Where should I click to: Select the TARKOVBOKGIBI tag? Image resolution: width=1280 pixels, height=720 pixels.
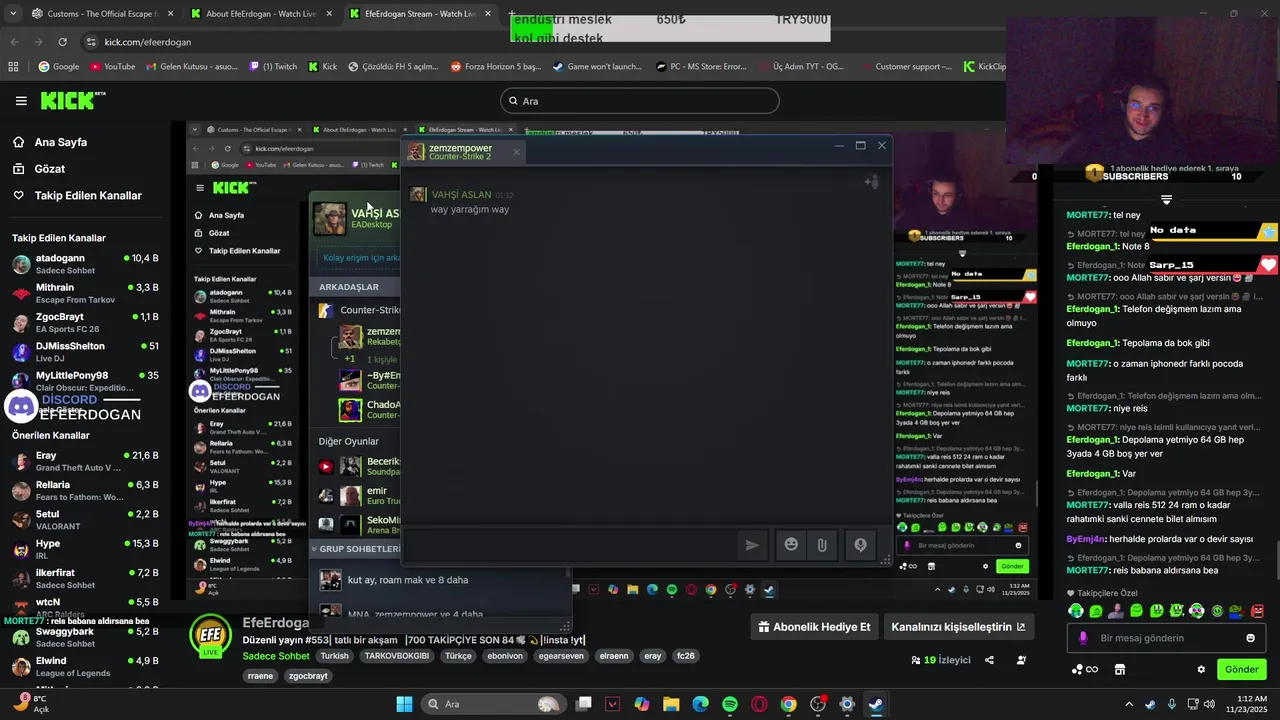coord(396,656)
